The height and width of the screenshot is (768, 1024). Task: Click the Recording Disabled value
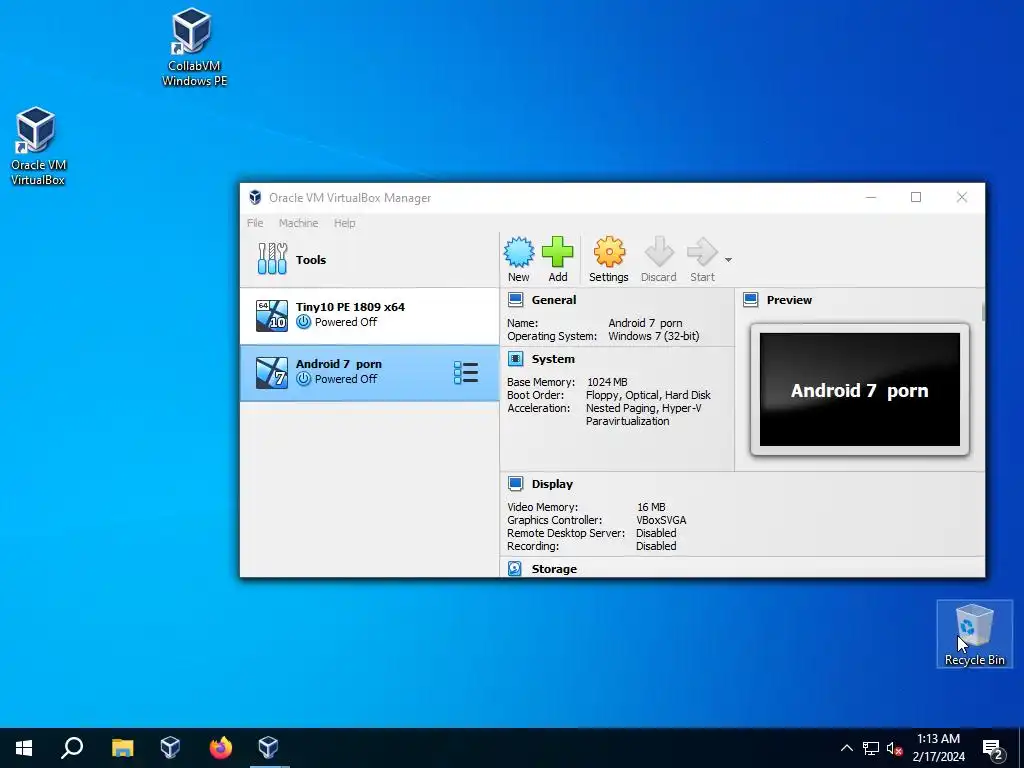[656, 547]
